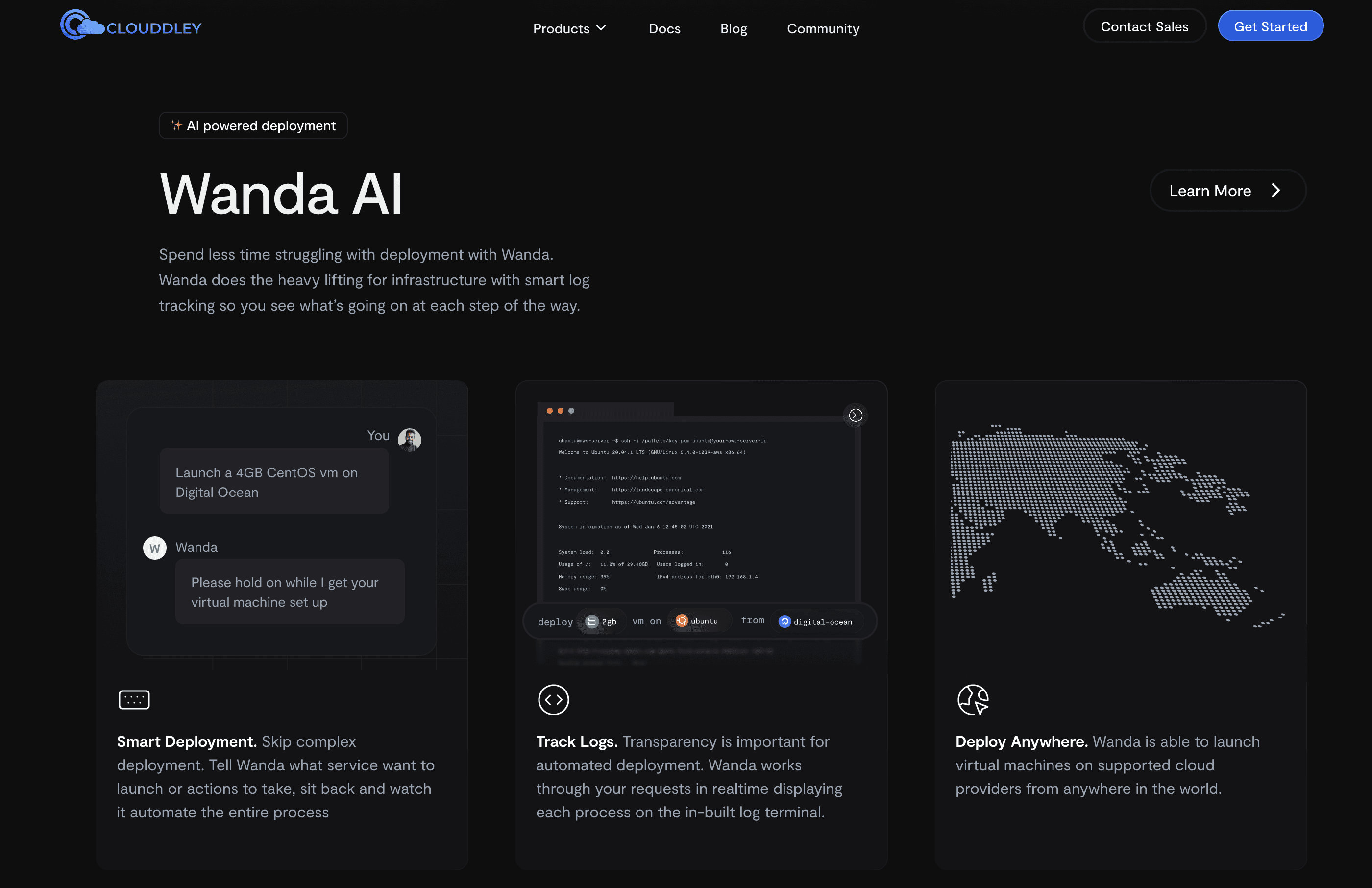
Task: Select the digital-ocean provider chip
Action: 815,621
